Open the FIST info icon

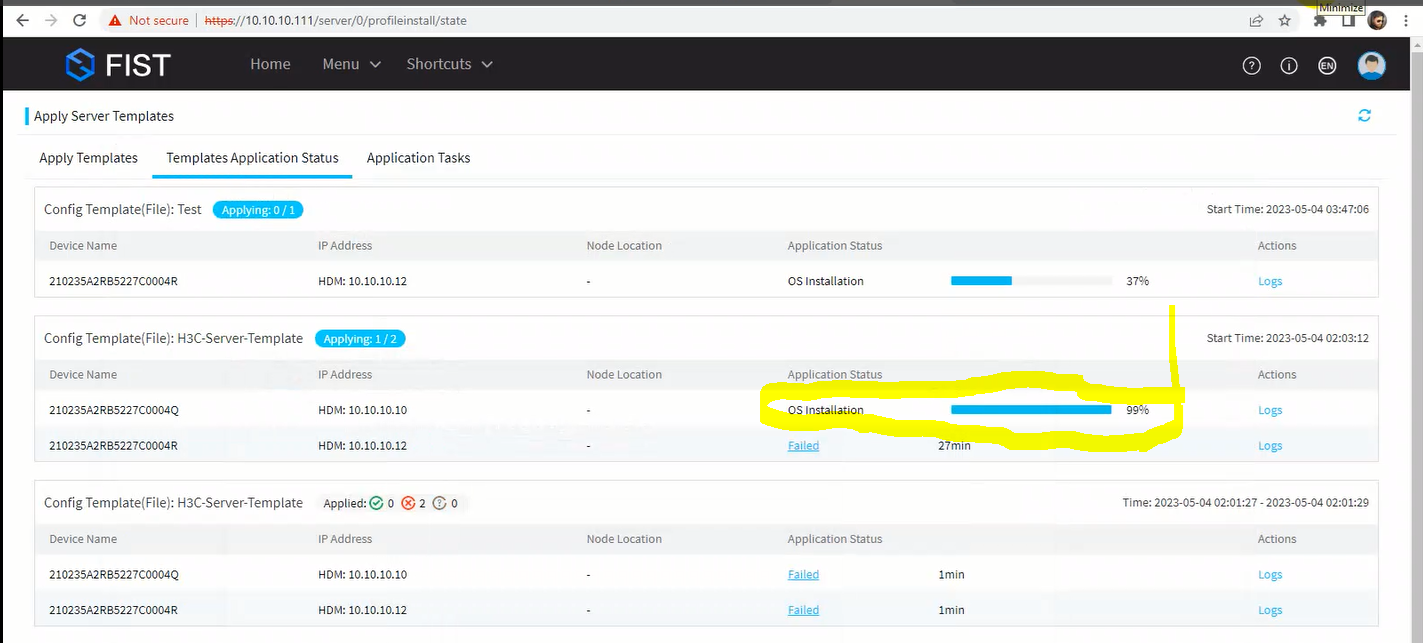(x=1289, y=65)
